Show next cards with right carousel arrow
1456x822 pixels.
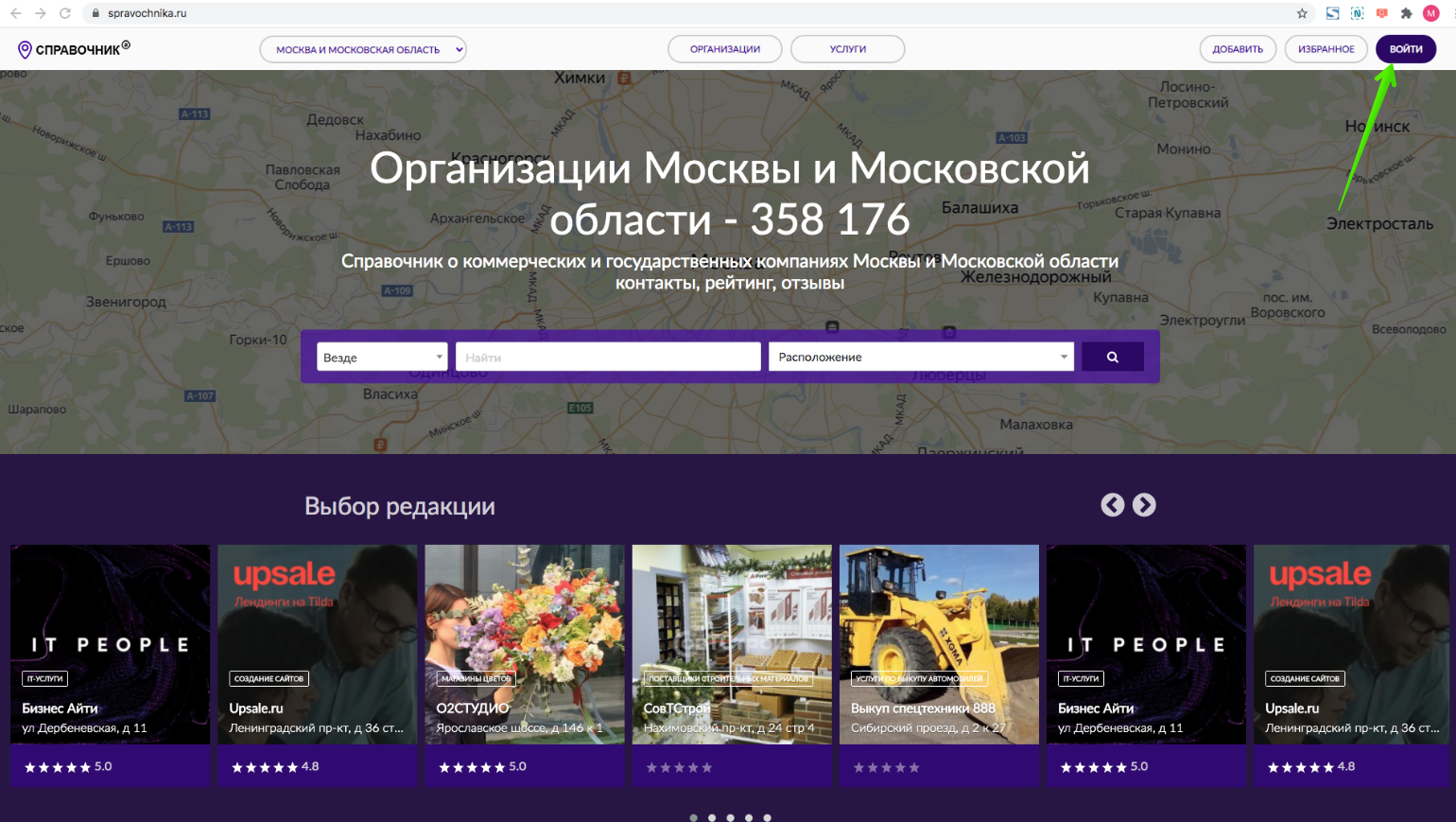pyautogui.click(x=1144, y=505)
